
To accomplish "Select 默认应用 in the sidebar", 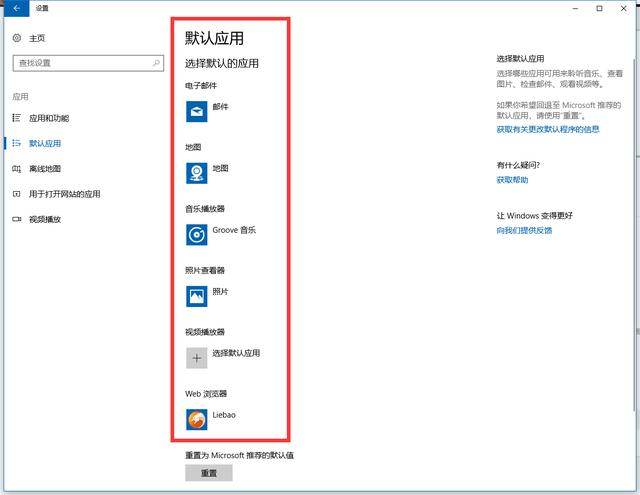I will [x=45, y=143].
